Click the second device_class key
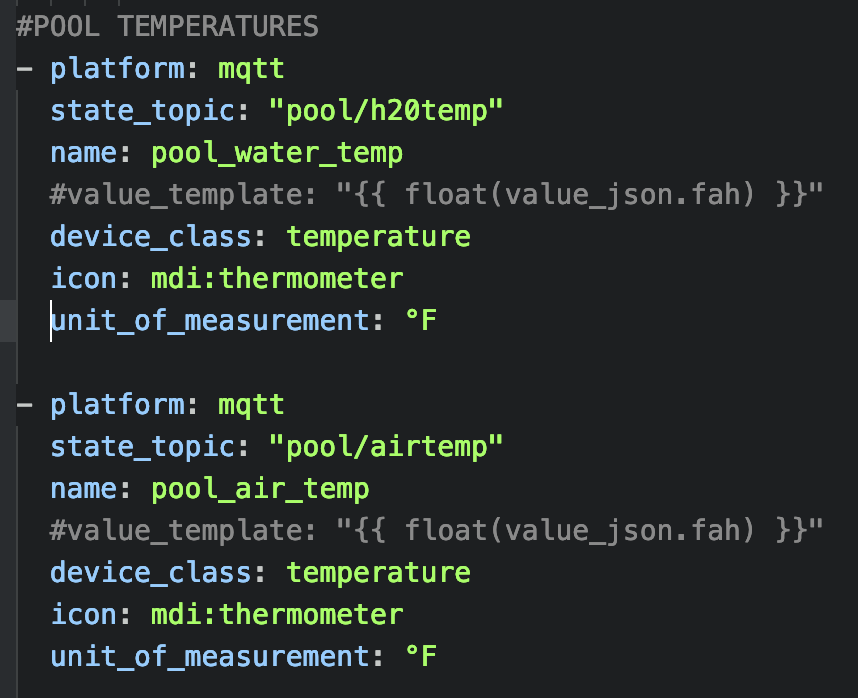The width and height of the screenshot is (858, 698). click(150, 573)
